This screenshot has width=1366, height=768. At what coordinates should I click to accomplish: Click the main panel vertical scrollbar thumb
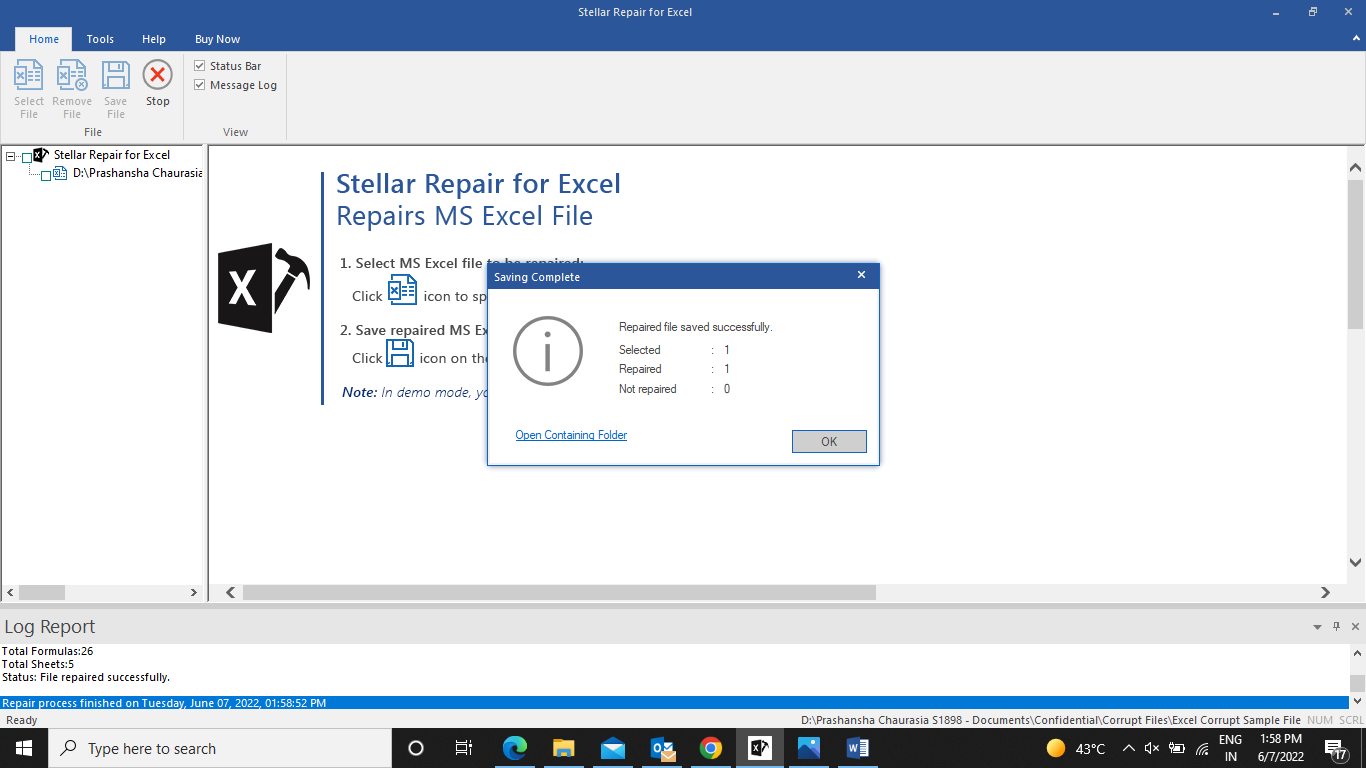coord(1356,254)
